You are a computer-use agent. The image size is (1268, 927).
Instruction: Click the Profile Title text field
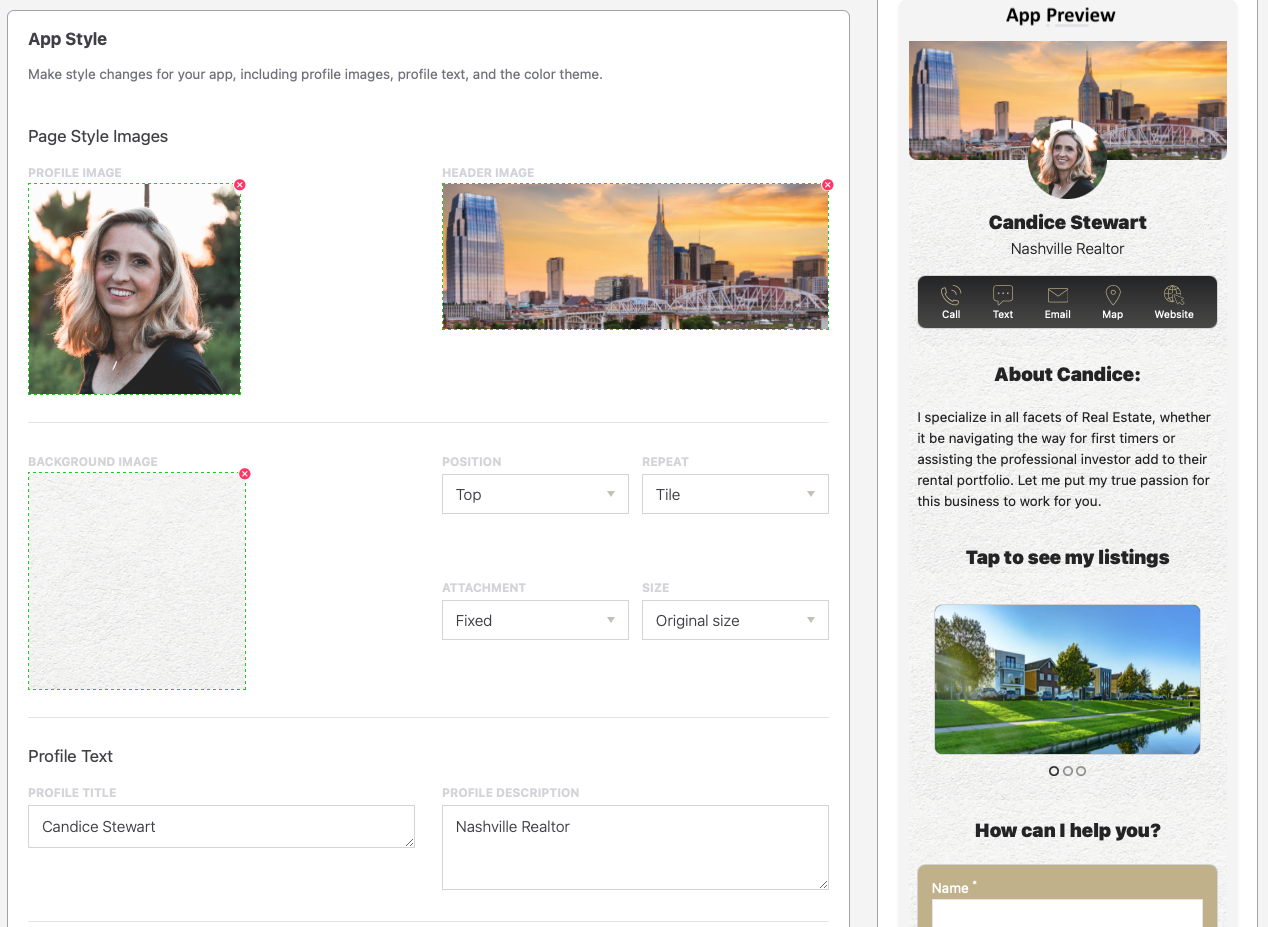click(x=221, y=827)
